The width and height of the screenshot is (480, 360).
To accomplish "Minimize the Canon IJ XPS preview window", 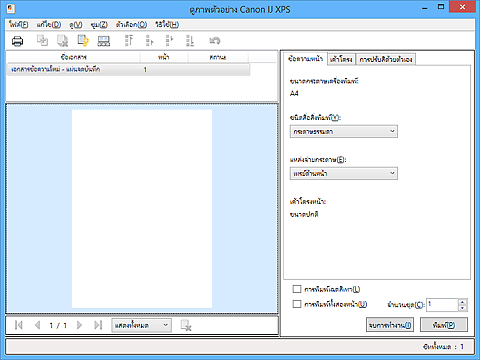I will point(425,8).
